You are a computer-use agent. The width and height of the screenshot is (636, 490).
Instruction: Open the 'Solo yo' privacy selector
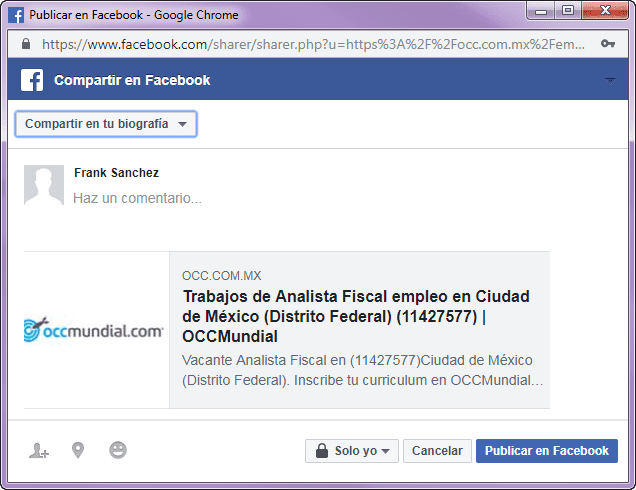[x=352, y=451]
